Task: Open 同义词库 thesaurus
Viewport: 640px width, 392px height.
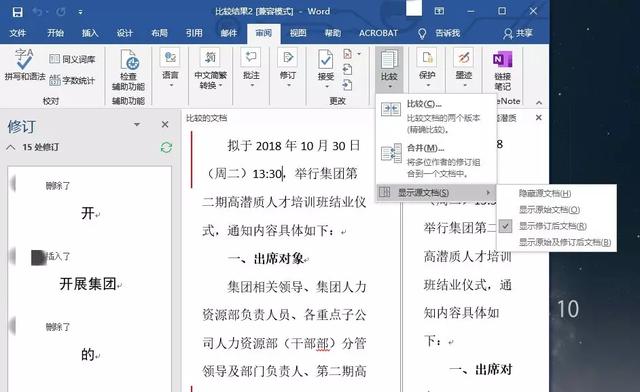Action: (73, 59)
